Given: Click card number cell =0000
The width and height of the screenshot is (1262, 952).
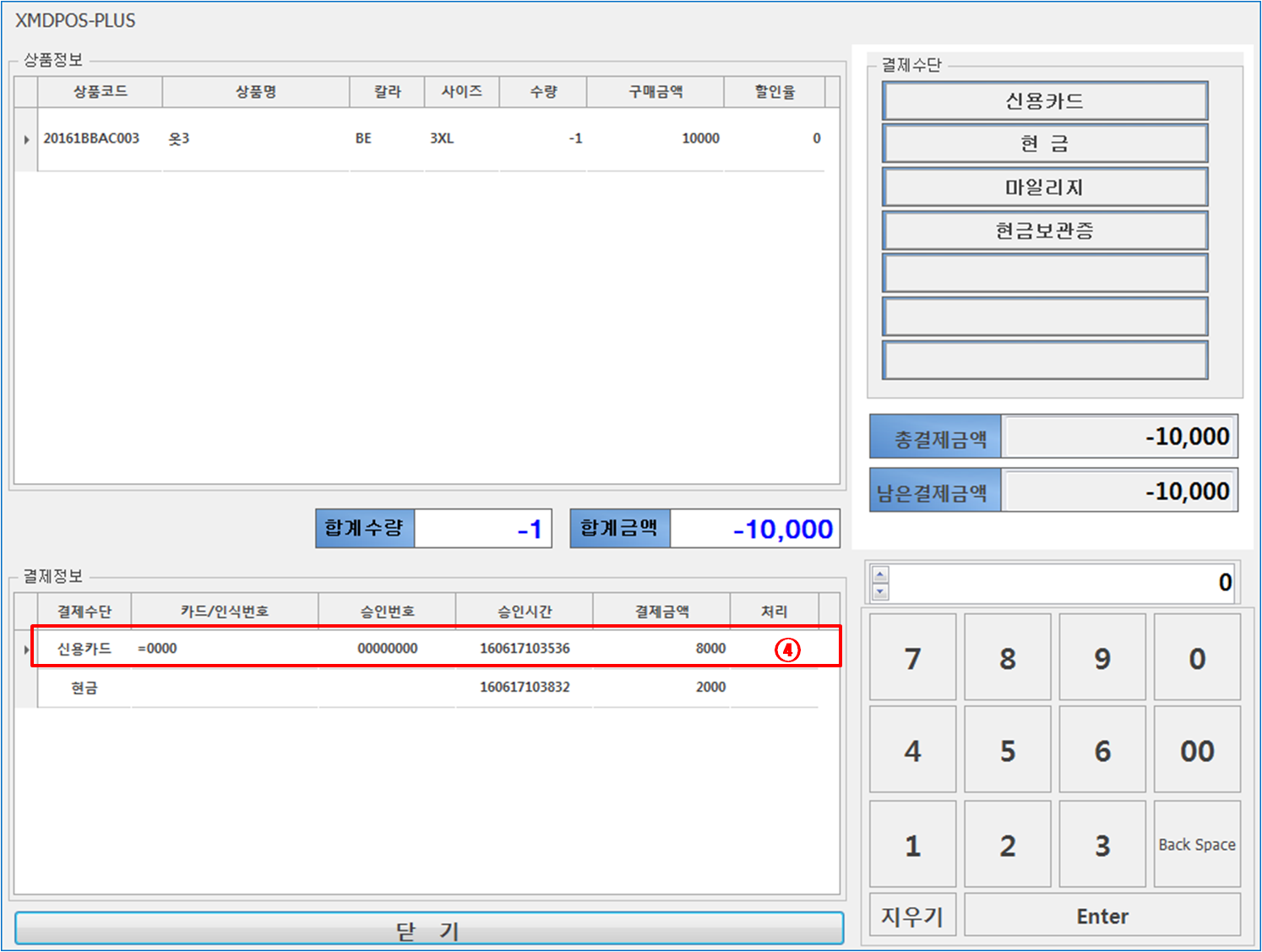Looking at the screenshot, I should click(x=225, y=649).
